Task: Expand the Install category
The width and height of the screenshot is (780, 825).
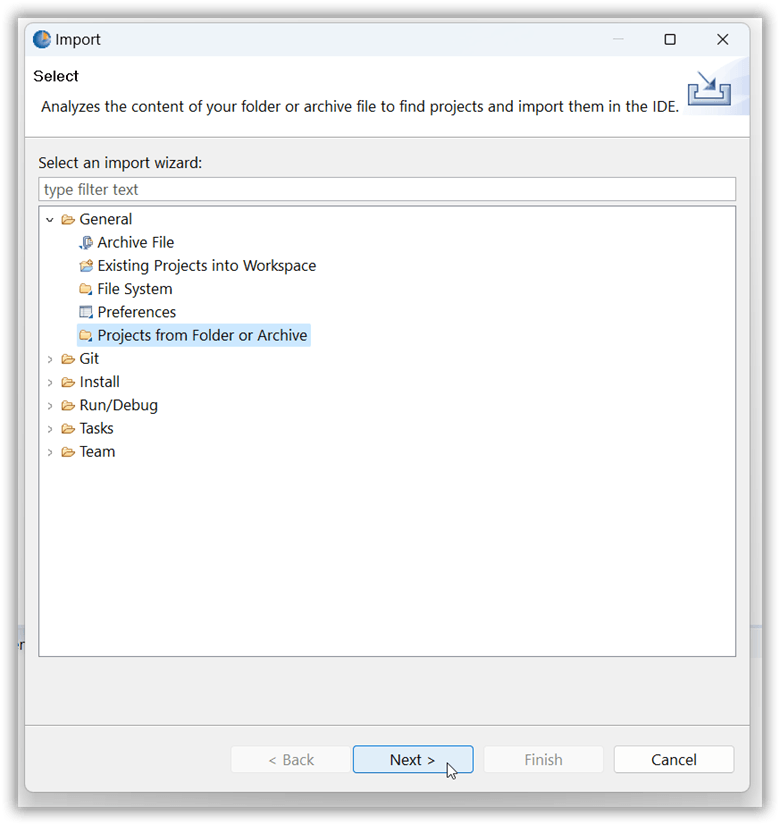Action: [50, 382]
